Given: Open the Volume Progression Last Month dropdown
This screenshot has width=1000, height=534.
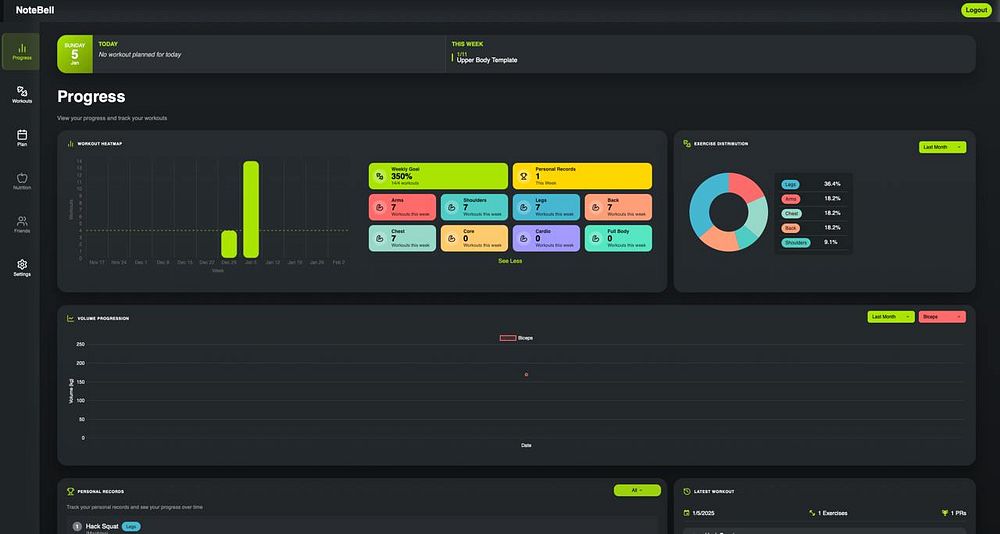Looking at the screenshot, I should coord(891,316).
